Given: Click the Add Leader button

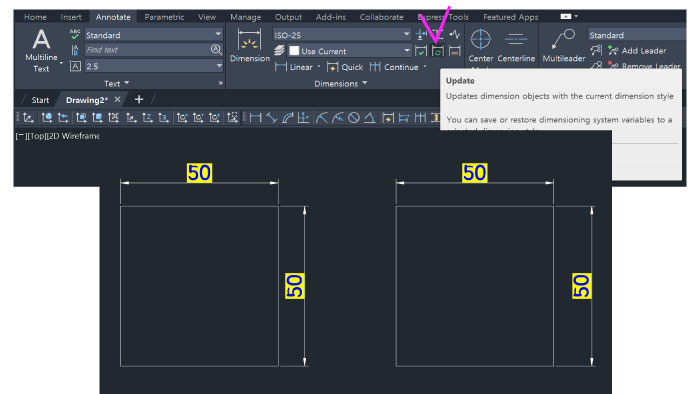Looking at the screenshot, I should [x=637, y=51].
